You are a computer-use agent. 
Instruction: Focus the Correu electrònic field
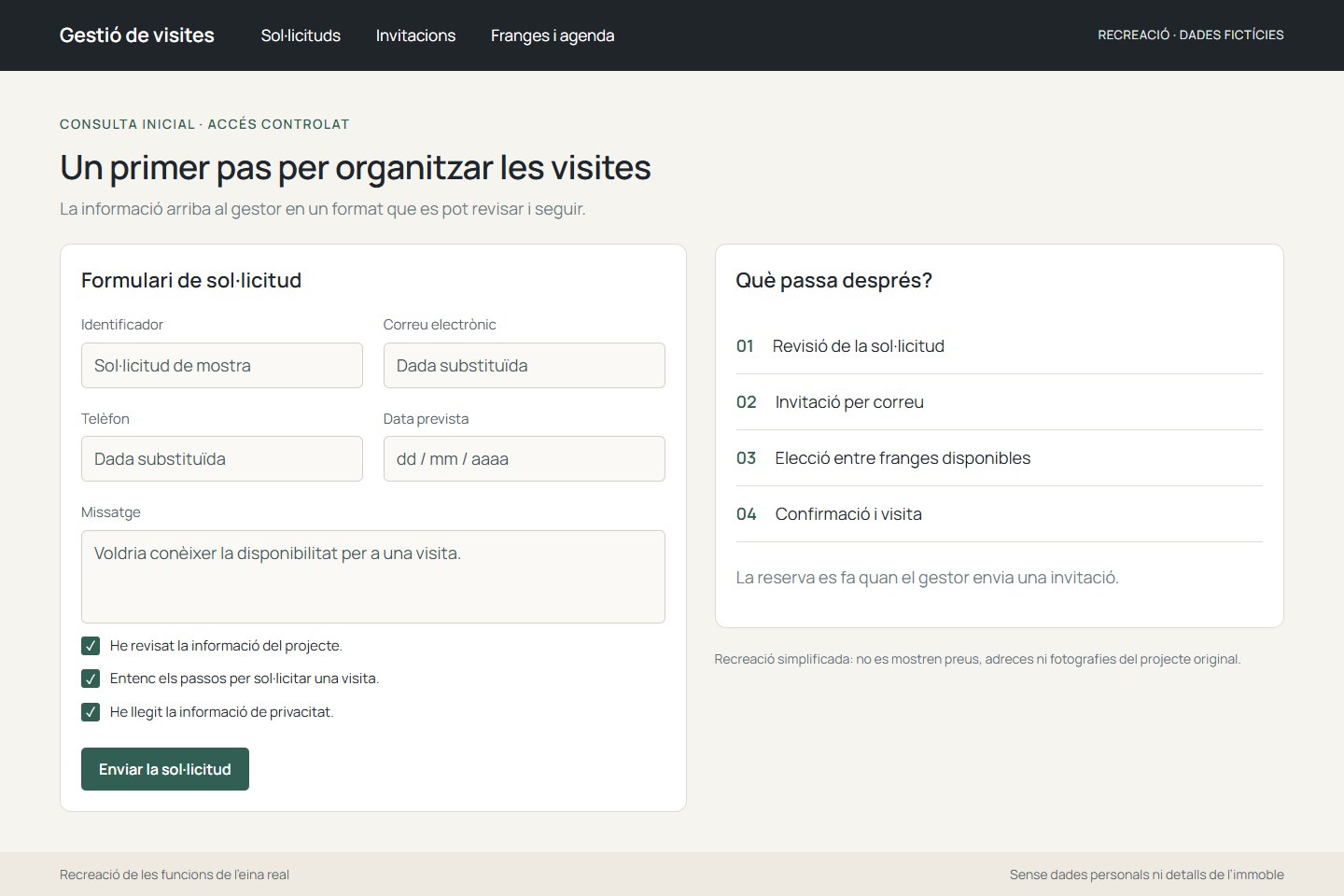[525, 365]
